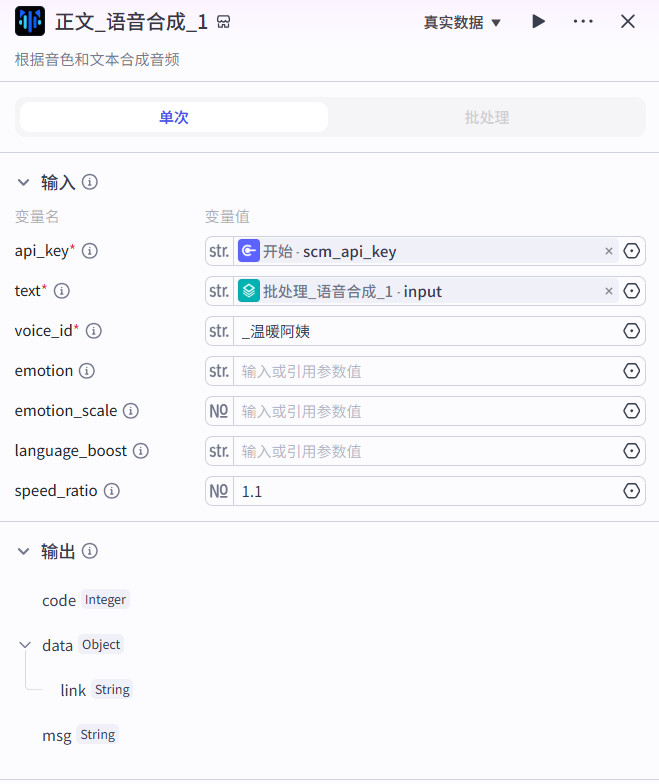Remove the scm_api_key reference with its x
659x784 pixels.
coord(608,251)
